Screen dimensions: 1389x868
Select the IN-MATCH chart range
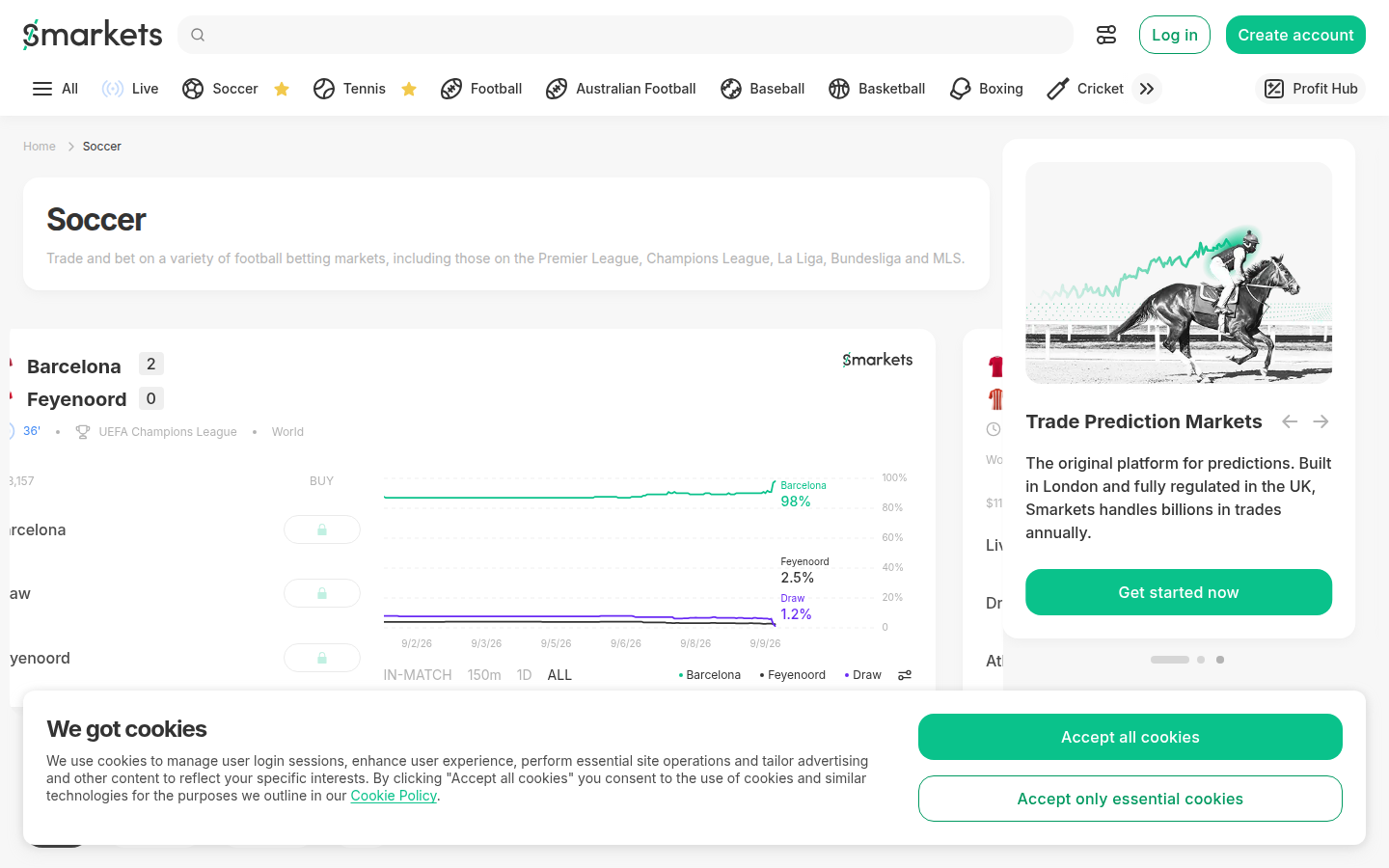click(418, 675)
